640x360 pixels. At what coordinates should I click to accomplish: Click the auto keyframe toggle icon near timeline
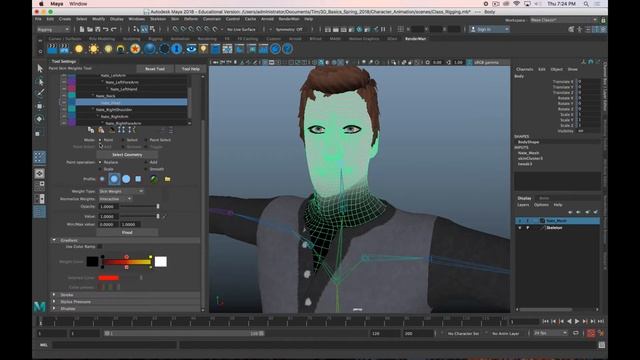click(591, 333)
